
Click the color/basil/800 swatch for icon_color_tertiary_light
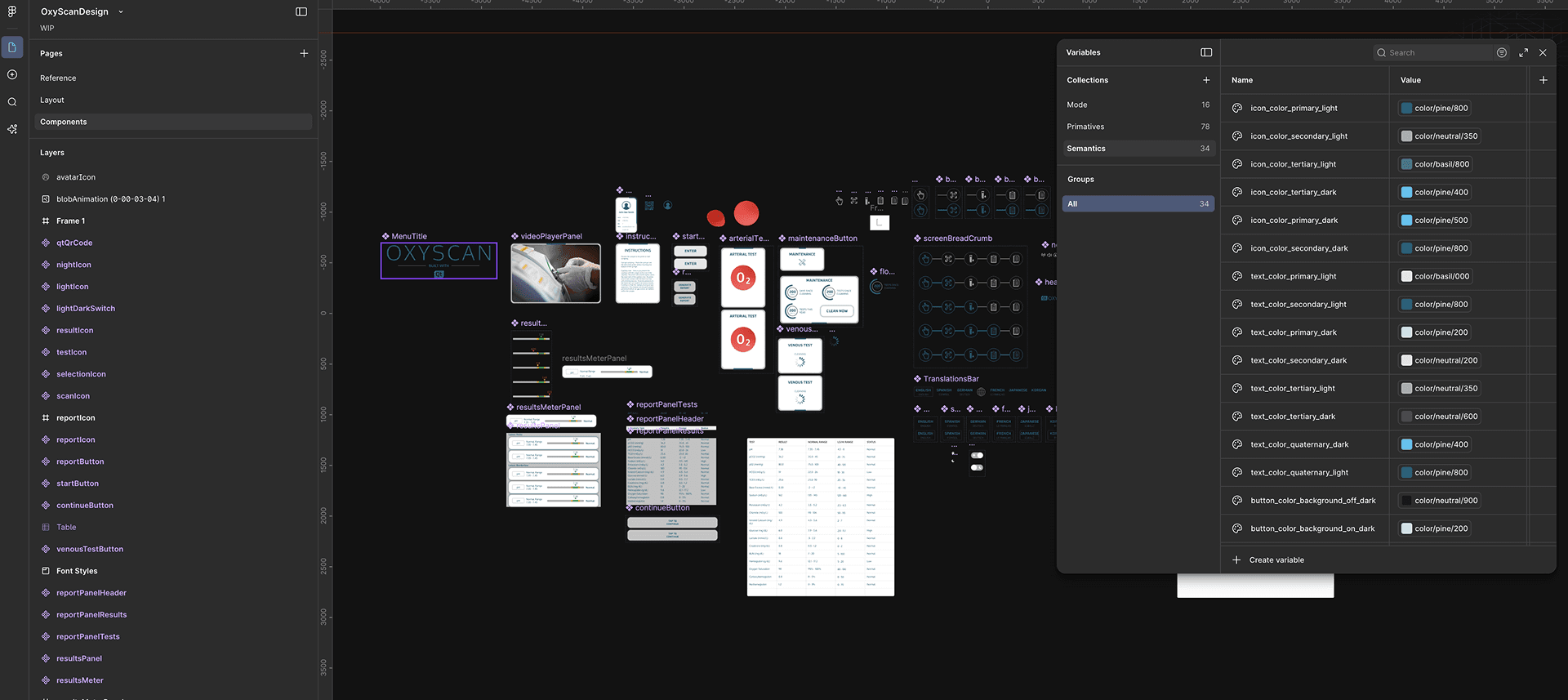[x=1407, y=164]
